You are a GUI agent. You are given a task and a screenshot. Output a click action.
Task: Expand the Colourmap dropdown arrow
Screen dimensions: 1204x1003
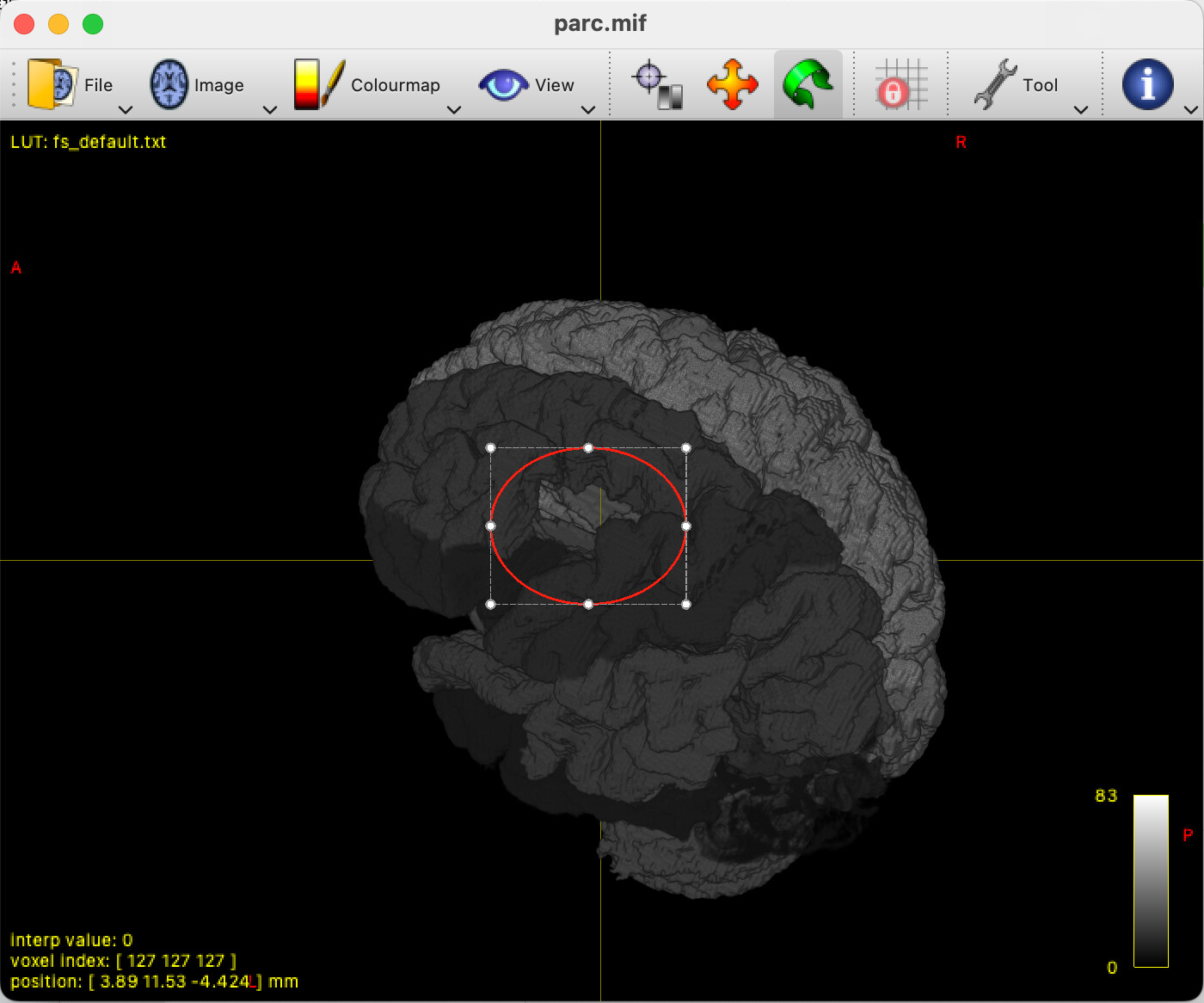(x=454, y=109)
